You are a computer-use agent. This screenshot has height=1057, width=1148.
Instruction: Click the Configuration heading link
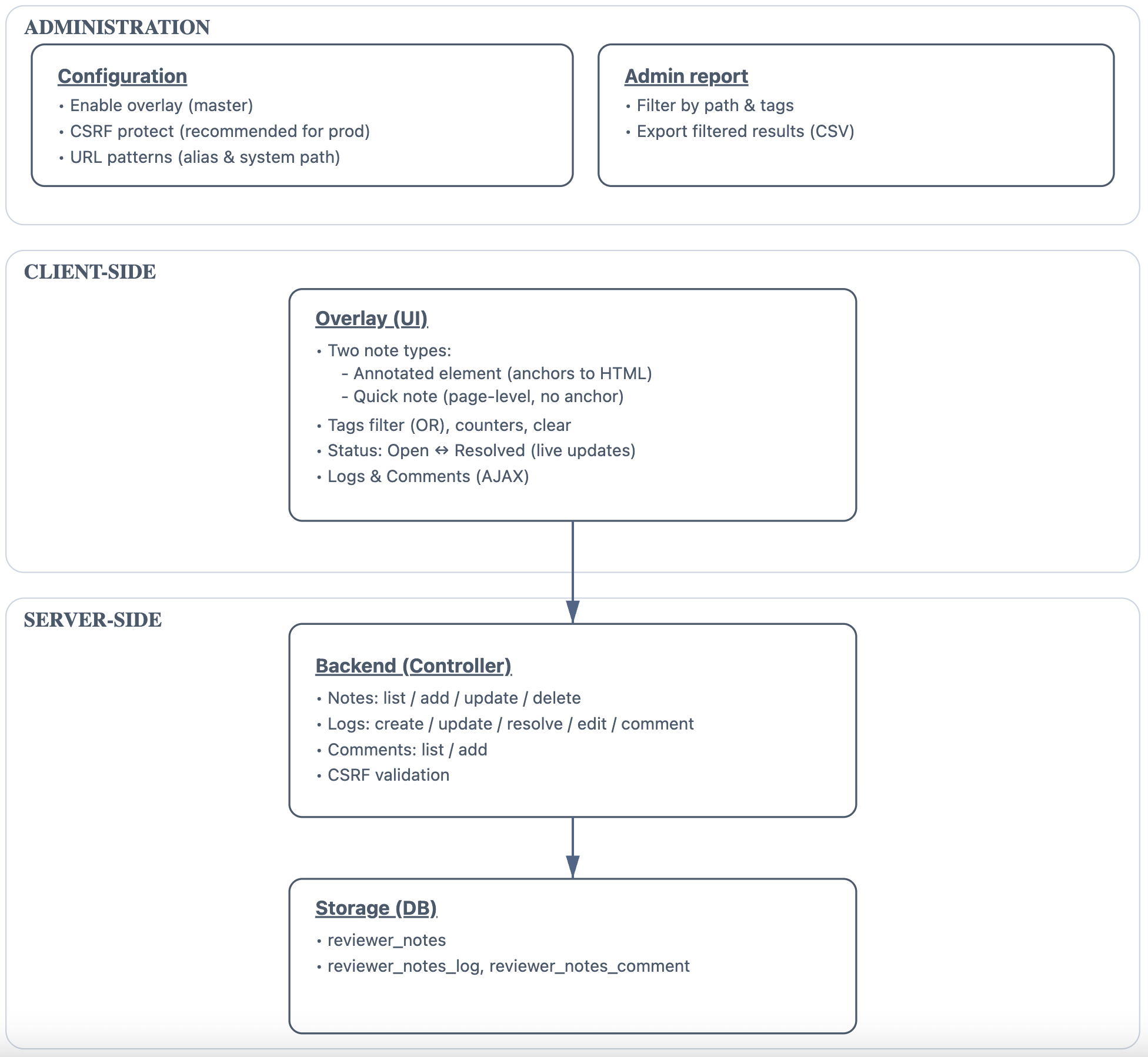point(122,76)
